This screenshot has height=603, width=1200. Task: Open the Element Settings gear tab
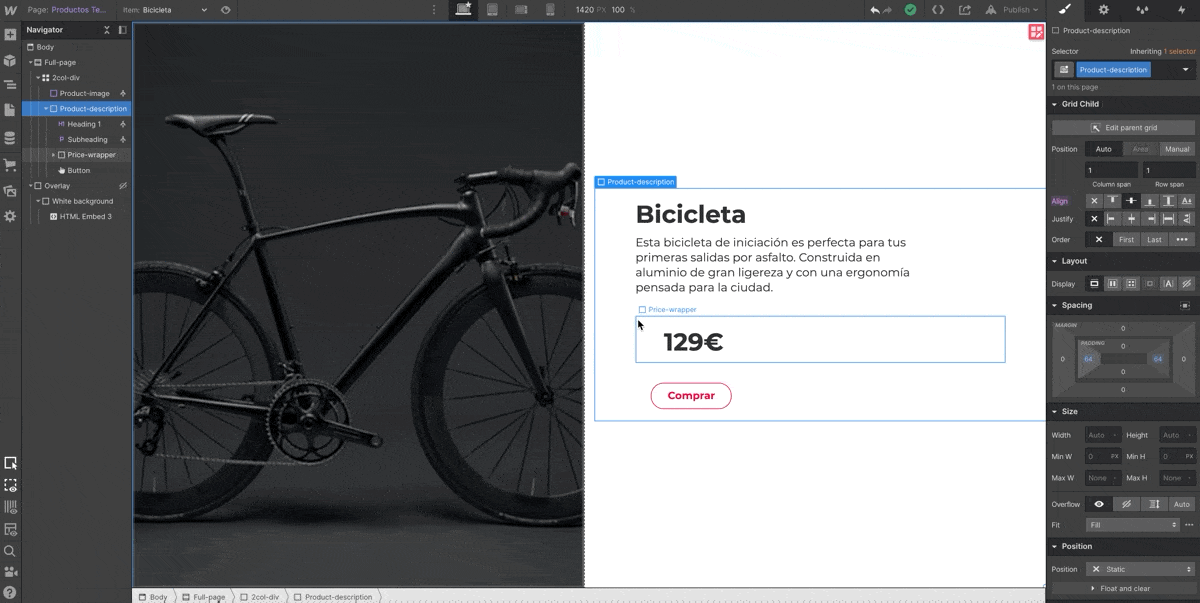(1103, 10)
